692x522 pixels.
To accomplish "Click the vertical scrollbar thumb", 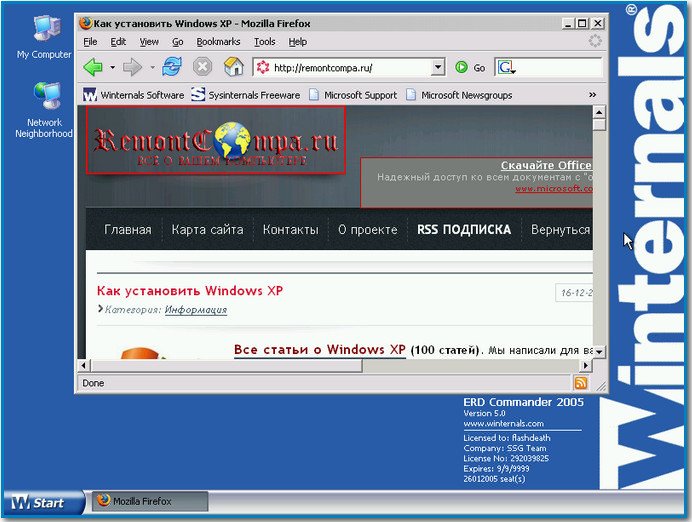I will (x=599, y=125).
